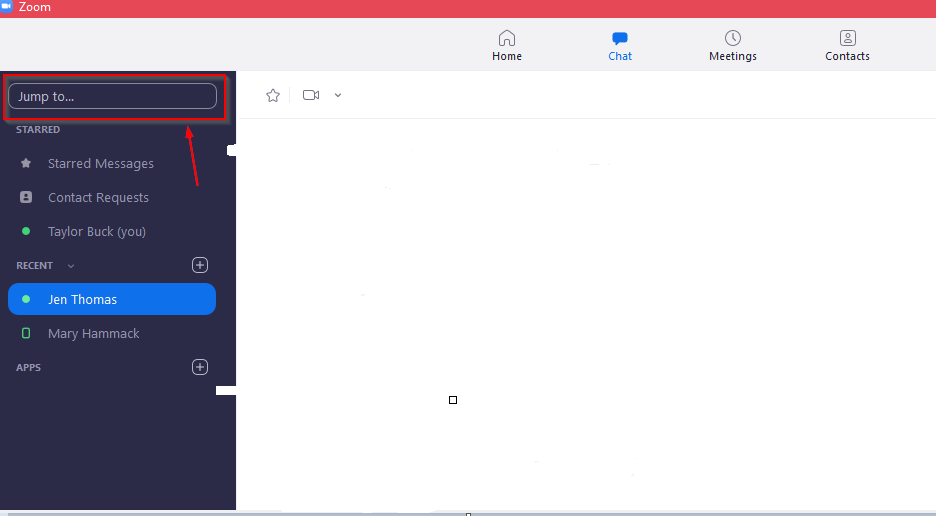Open the Meetings tab
This screenshot has height=516, width=936.
tap(732, 46)
